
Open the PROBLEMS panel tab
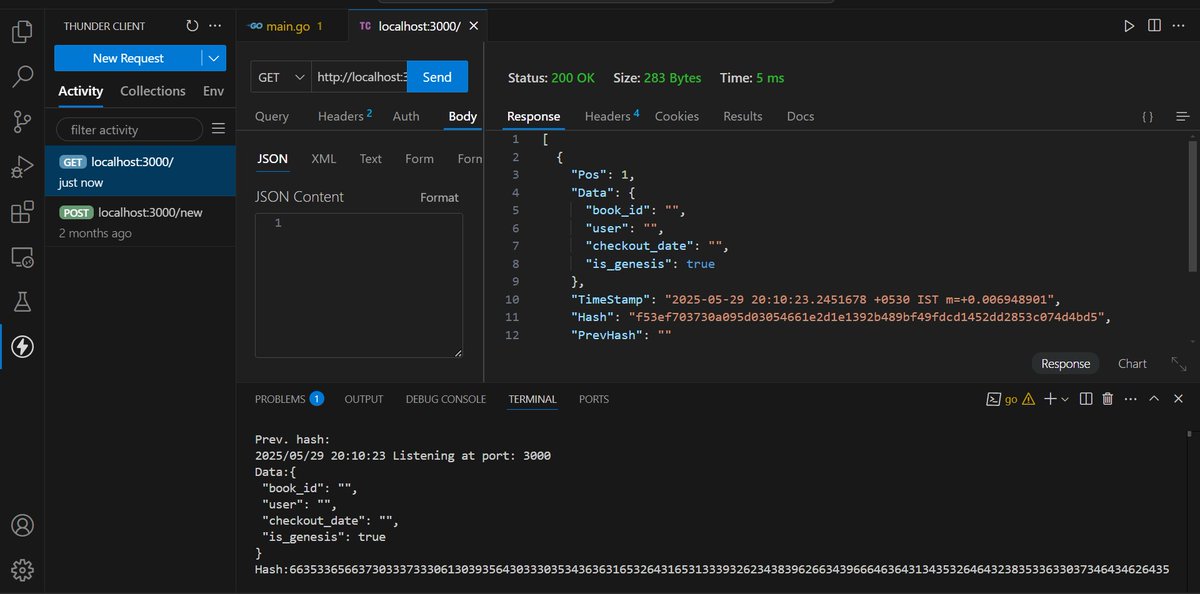tap(289, 399)
